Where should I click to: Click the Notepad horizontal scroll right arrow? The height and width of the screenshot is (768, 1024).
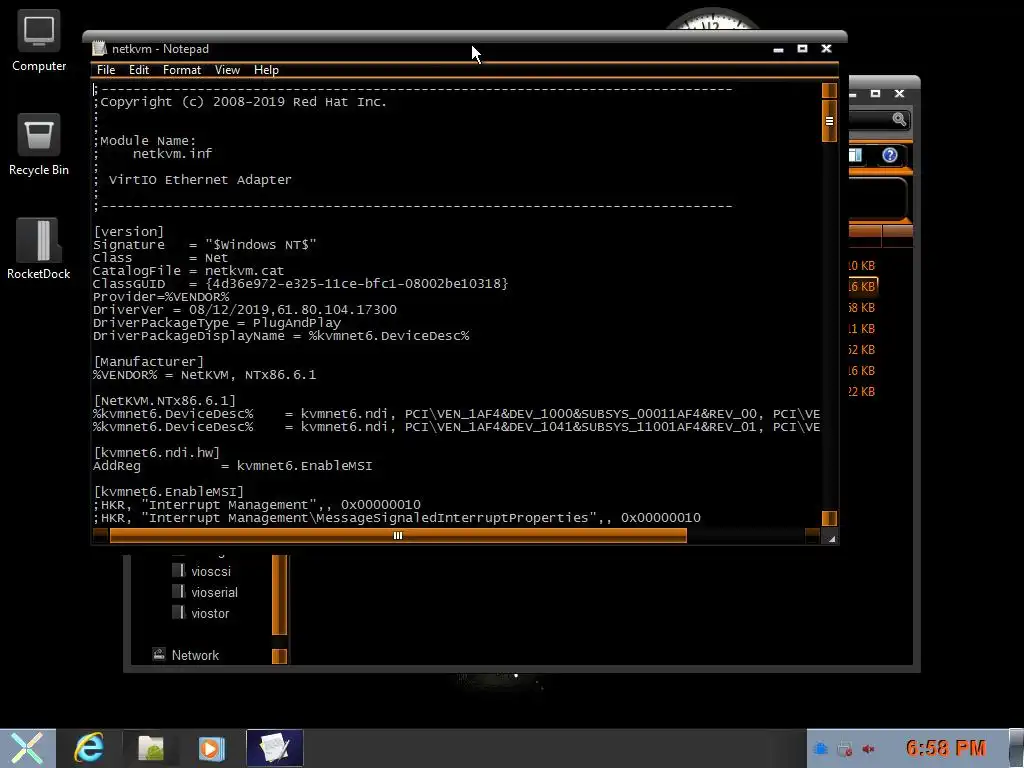click(x=812, y=536)
